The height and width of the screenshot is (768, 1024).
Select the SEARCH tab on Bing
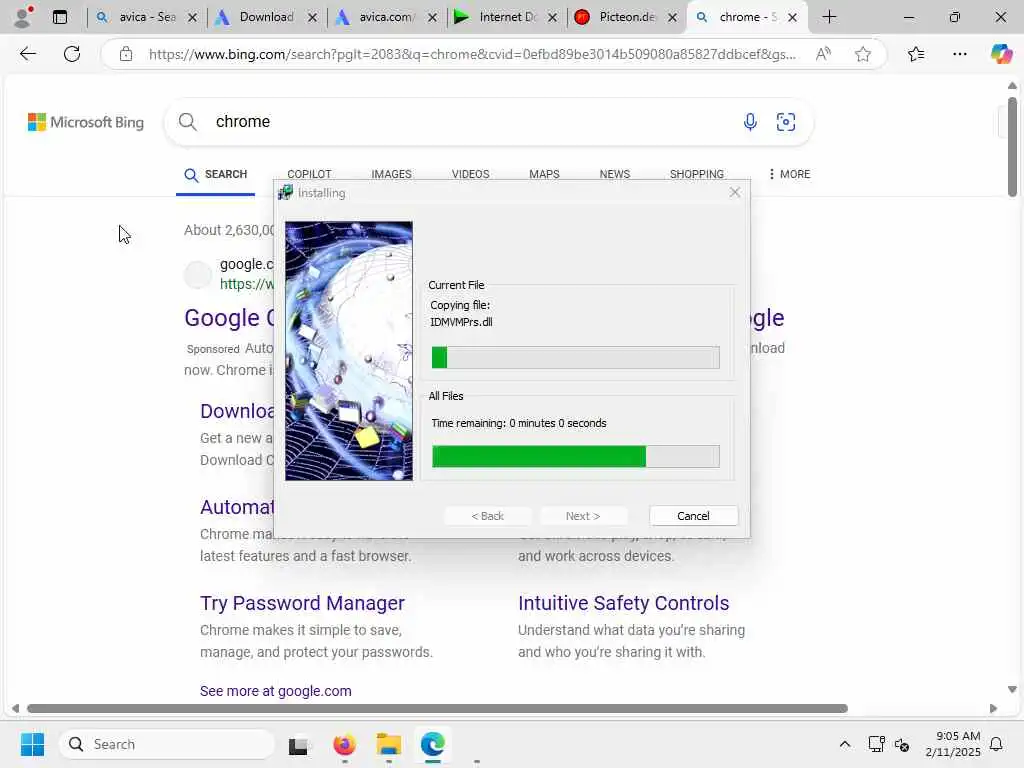click(x=216, y=174)
